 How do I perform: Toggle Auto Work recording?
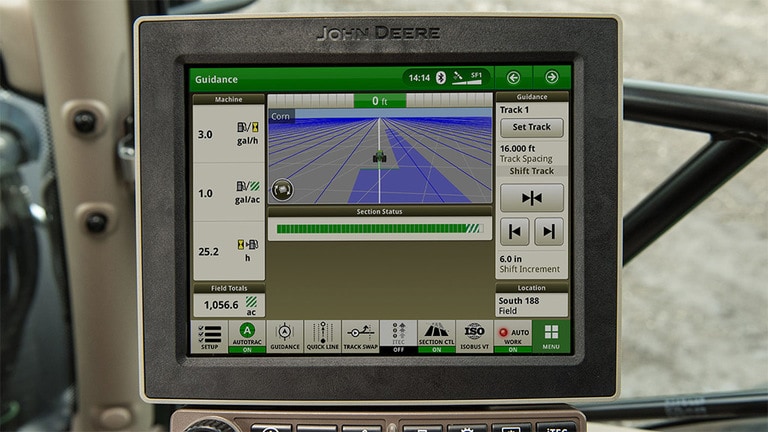tap(512, 336)
